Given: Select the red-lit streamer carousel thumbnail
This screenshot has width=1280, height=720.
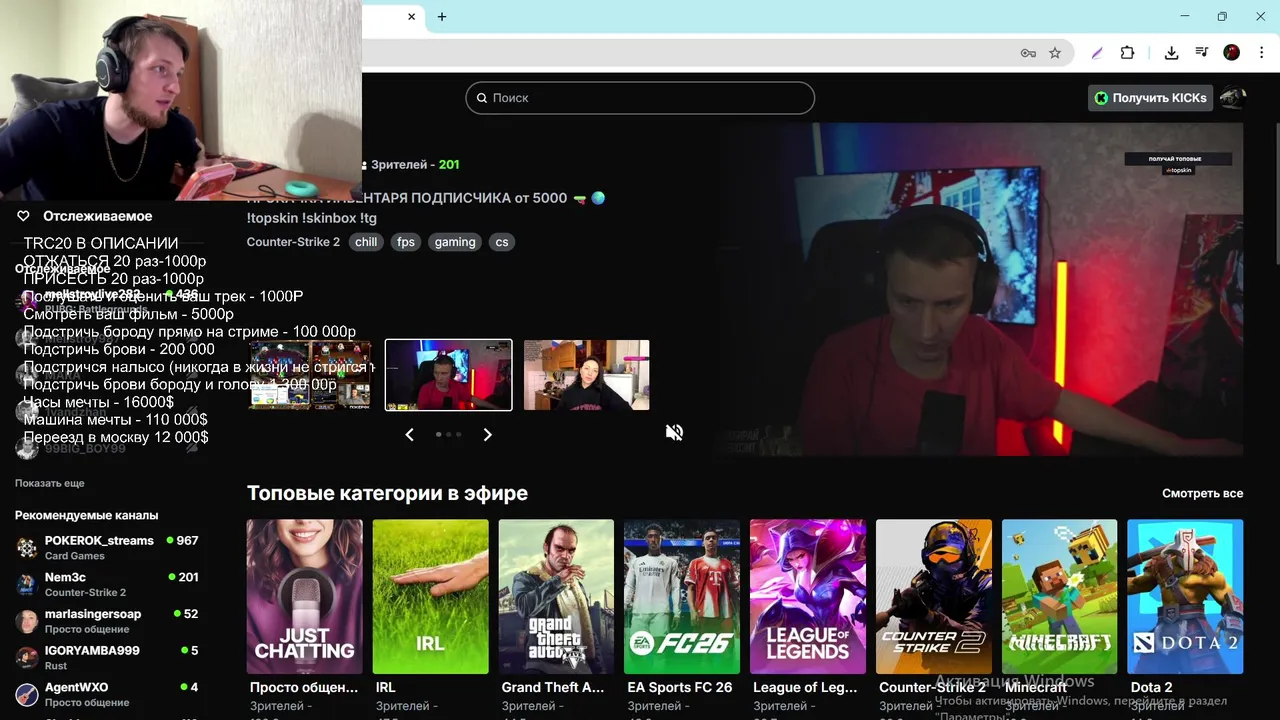Looking at the screenshot, I should (449, 375).
